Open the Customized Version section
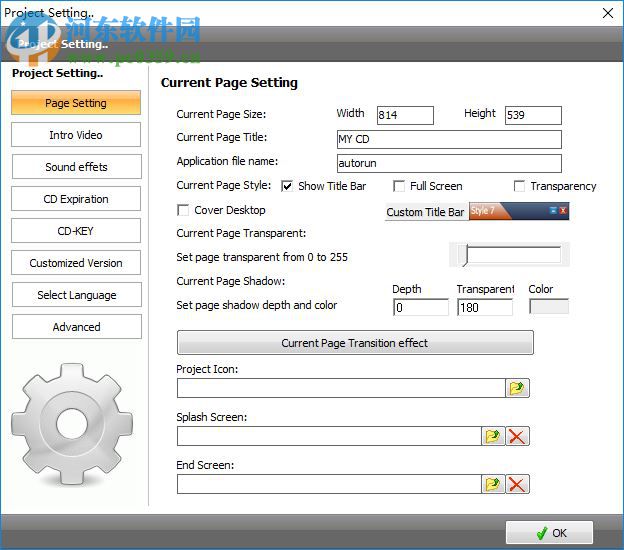This screenshot has height=550, width=624. click(76, 263)
